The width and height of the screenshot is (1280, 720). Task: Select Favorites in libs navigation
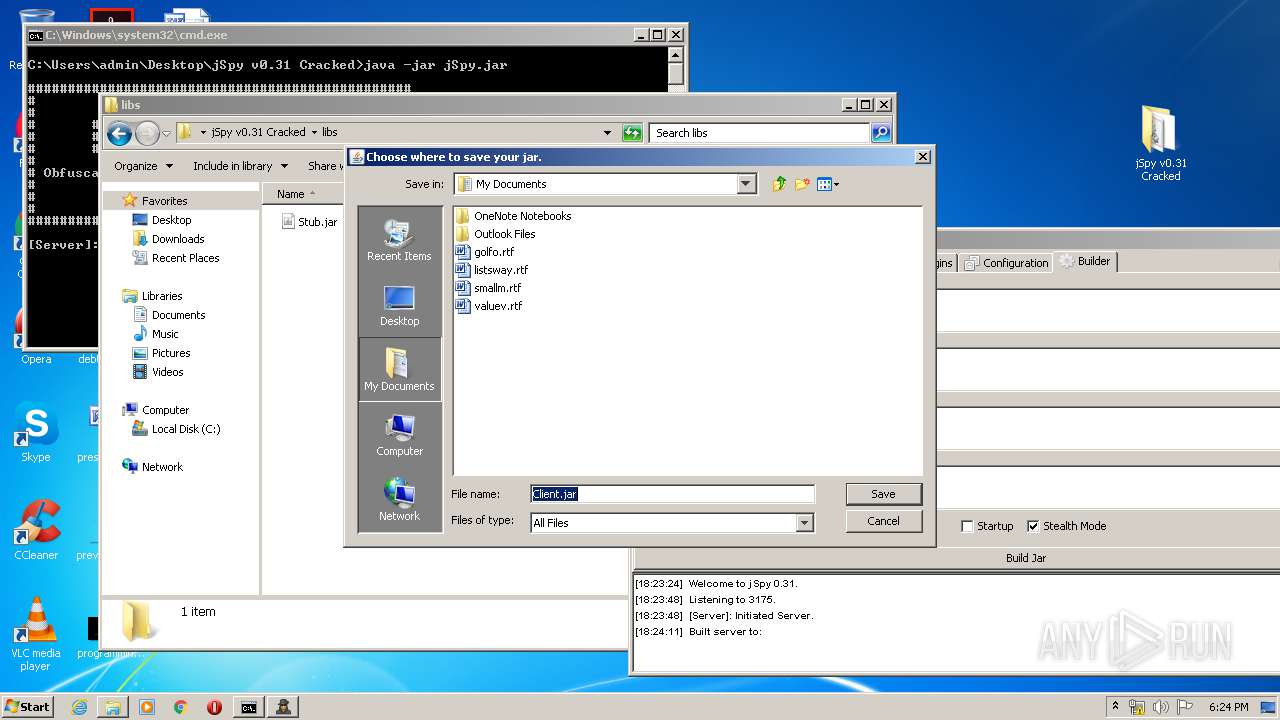(164, 201)
